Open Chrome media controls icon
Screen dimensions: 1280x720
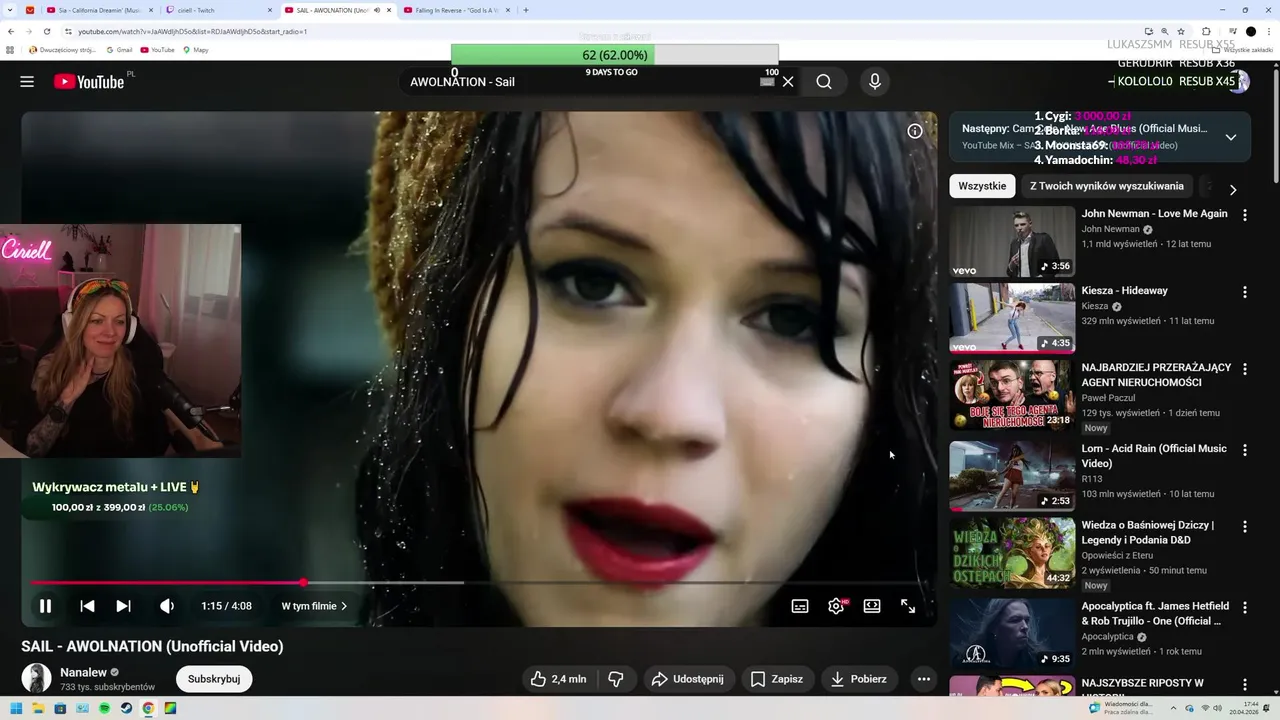click(1232, 31)
